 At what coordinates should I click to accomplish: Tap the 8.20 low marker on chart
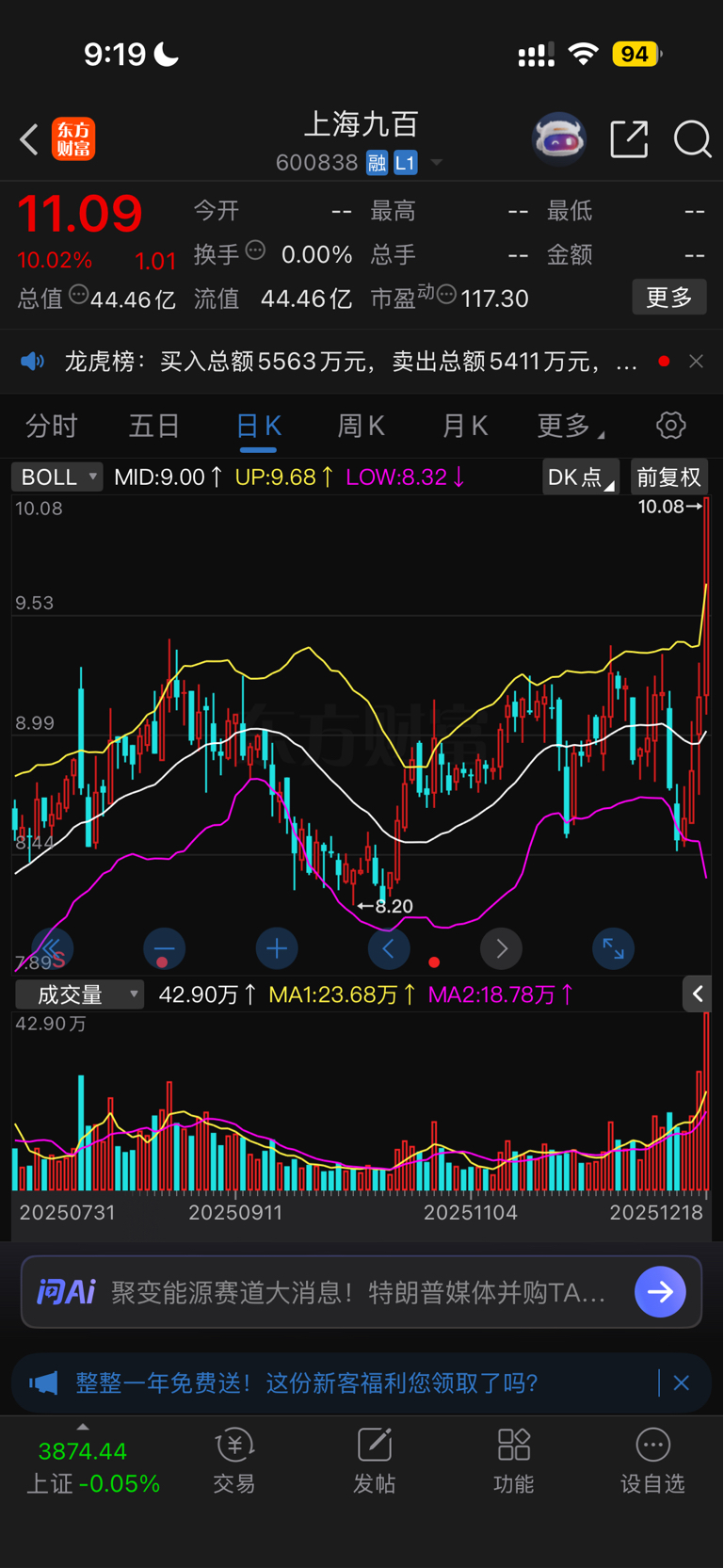pos(385,906)
